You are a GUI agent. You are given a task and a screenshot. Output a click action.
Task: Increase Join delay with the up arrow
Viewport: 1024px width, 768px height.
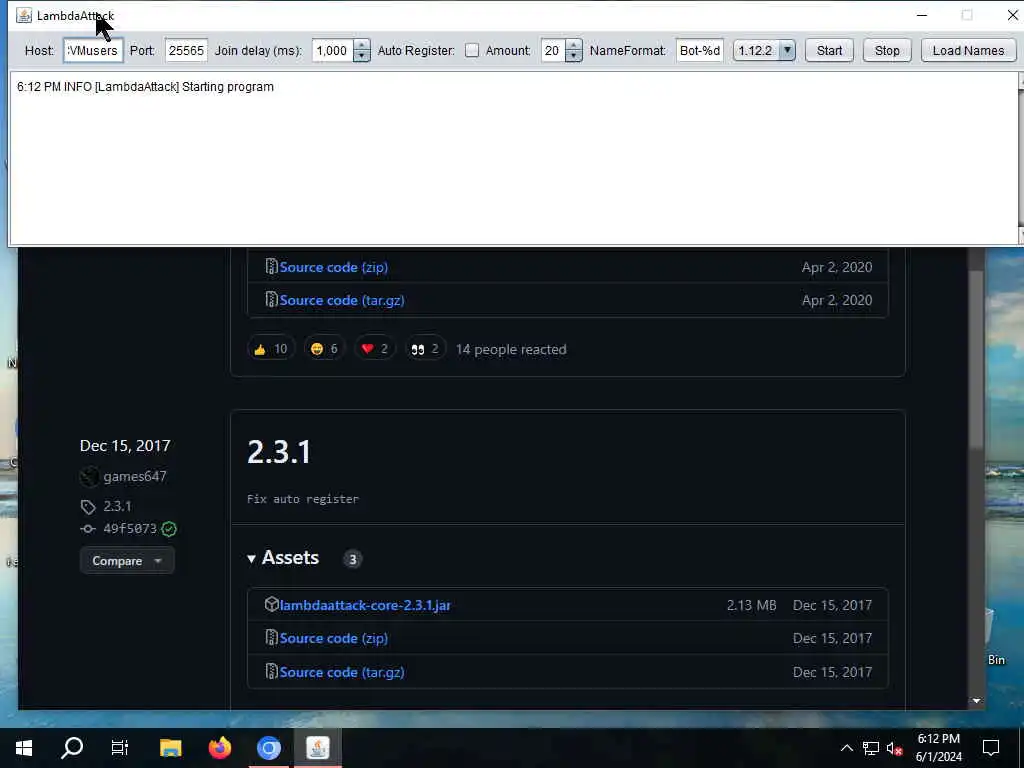(362, 45)
